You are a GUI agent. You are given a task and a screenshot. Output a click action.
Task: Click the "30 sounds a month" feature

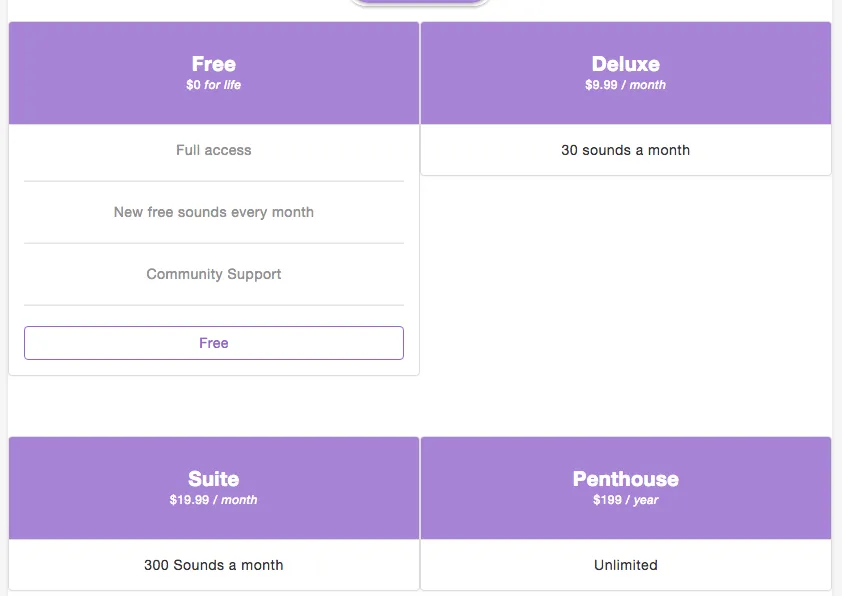click(x=626, y=150)
